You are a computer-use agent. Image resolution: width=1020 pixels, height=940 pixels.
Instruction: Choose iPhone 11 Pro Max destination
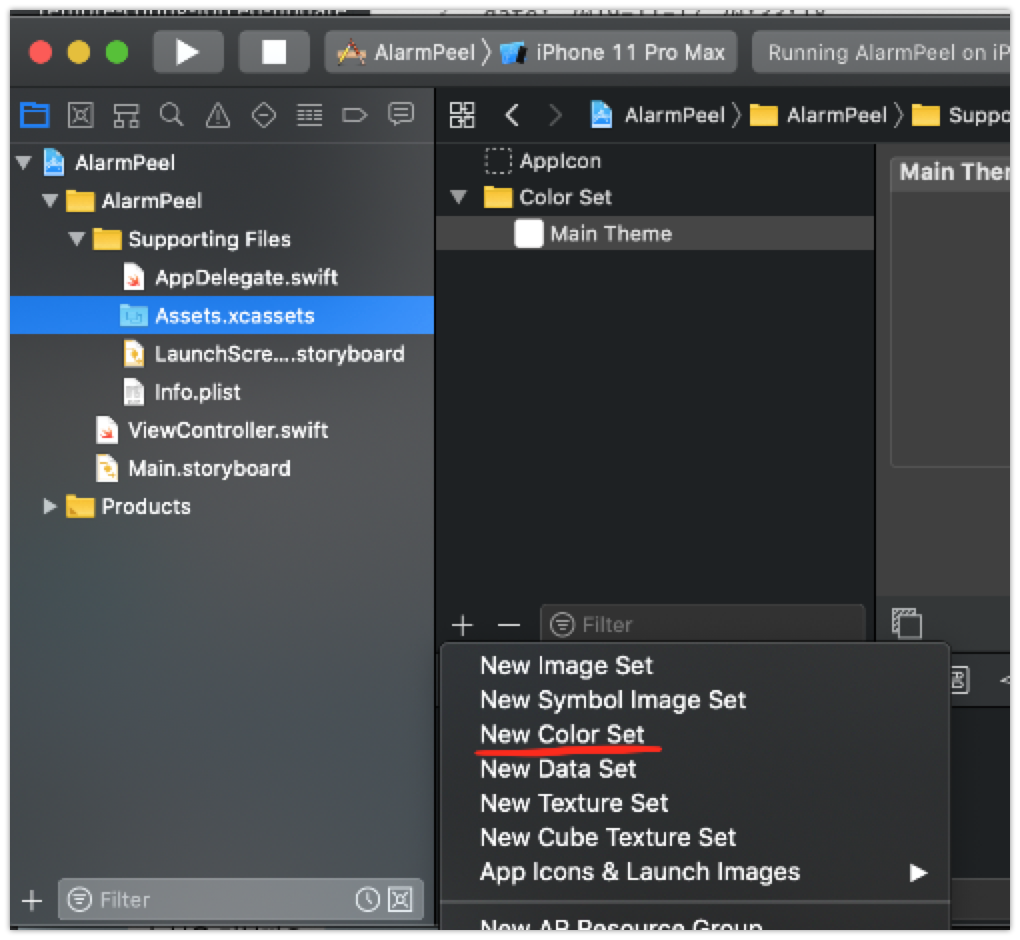pos(613,52)
